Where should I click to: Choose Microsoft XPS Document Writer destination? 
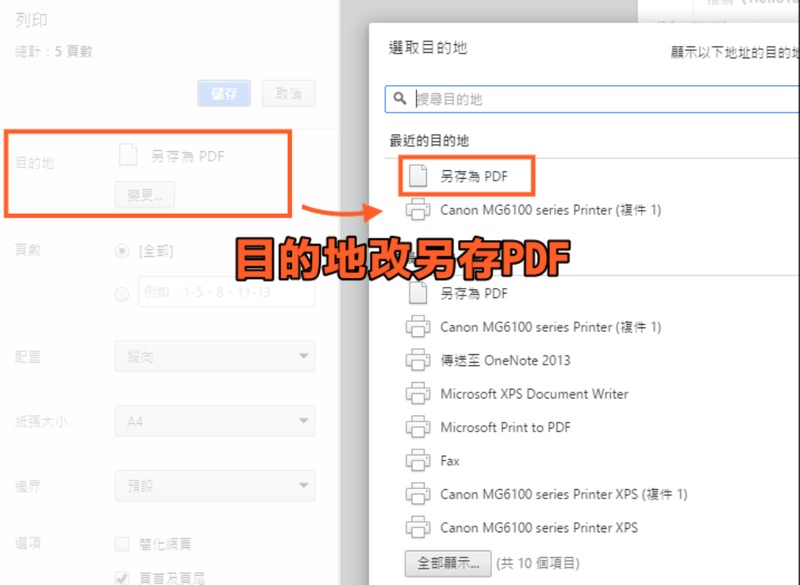point(534,394)
